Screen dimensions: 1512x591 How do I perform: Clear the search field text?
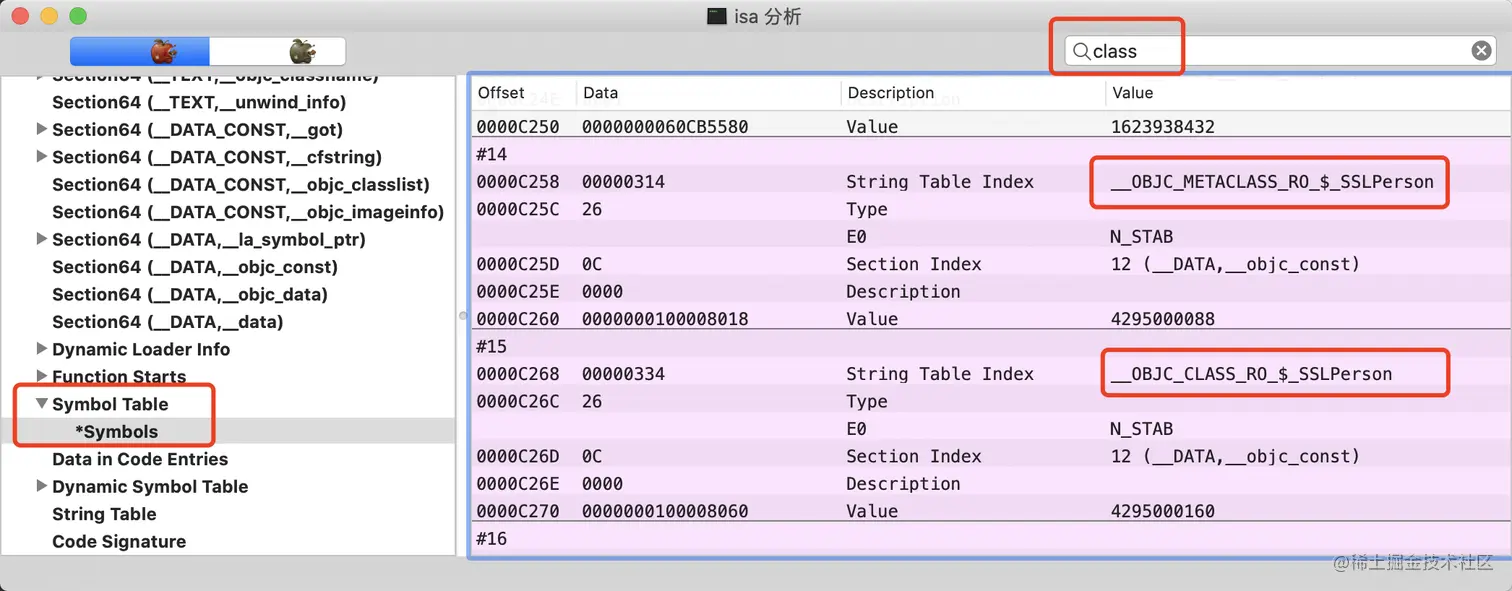tap(1482, 51)
